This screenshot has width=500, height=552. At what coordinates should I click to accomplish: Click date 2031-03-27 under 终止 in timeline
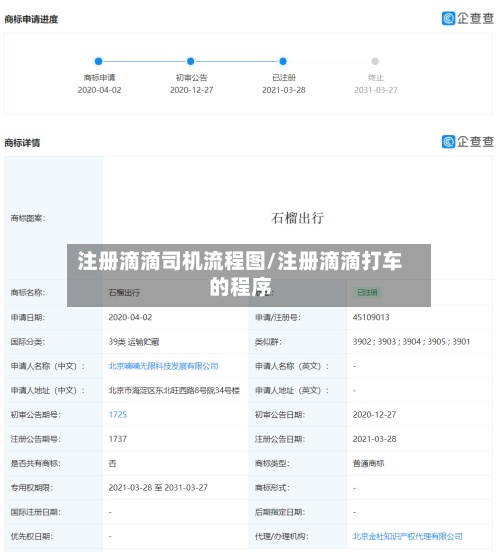click(376, 90)
